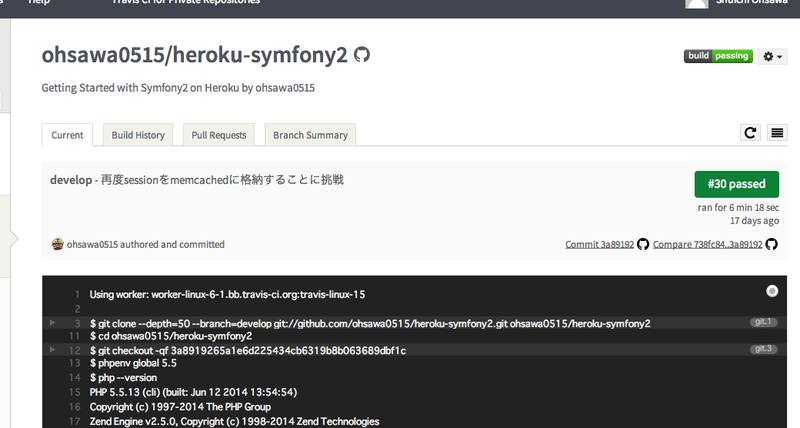Screen dimensions: 800x428
Task: Click the repository title ohsawa0515/heroku-symfony2
Action: [x=194, y=55]
